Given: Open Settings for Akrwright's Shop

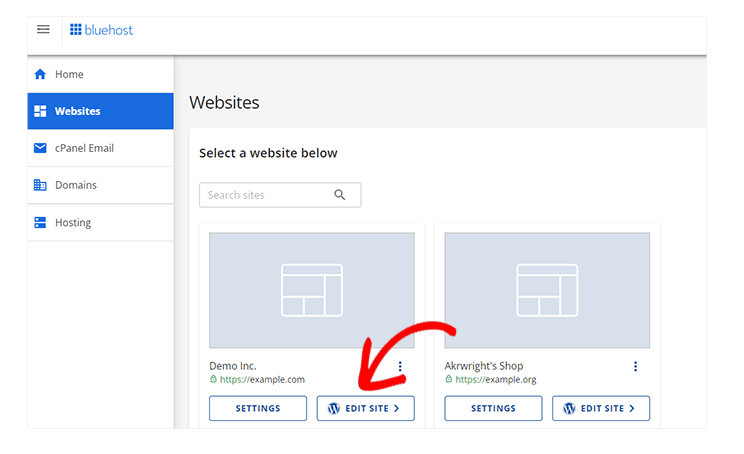Looking at the screenshot, I should click(x=493, y=408).
